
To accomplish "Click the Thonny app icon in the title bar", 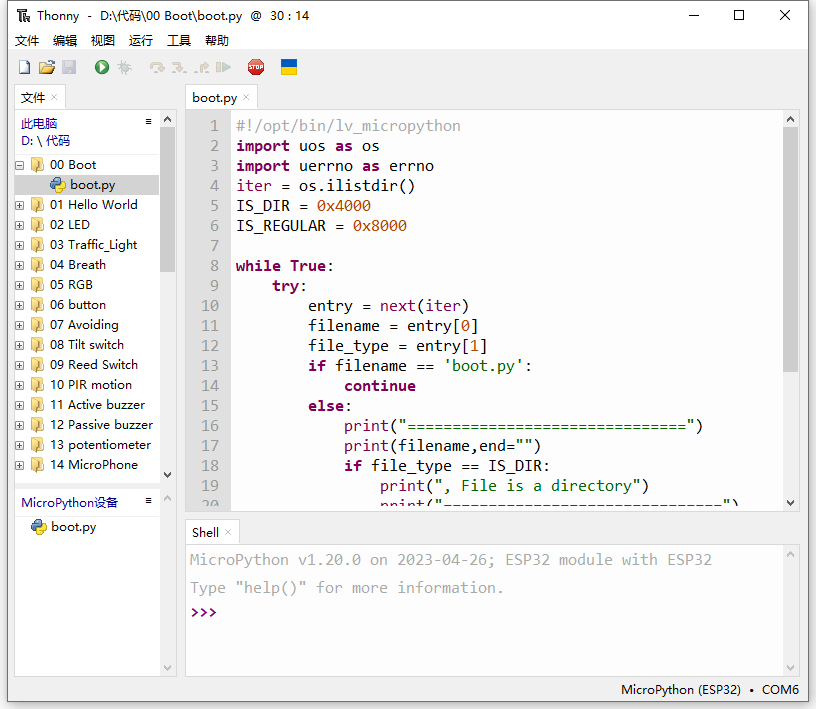I will click(x=23, y=16).
